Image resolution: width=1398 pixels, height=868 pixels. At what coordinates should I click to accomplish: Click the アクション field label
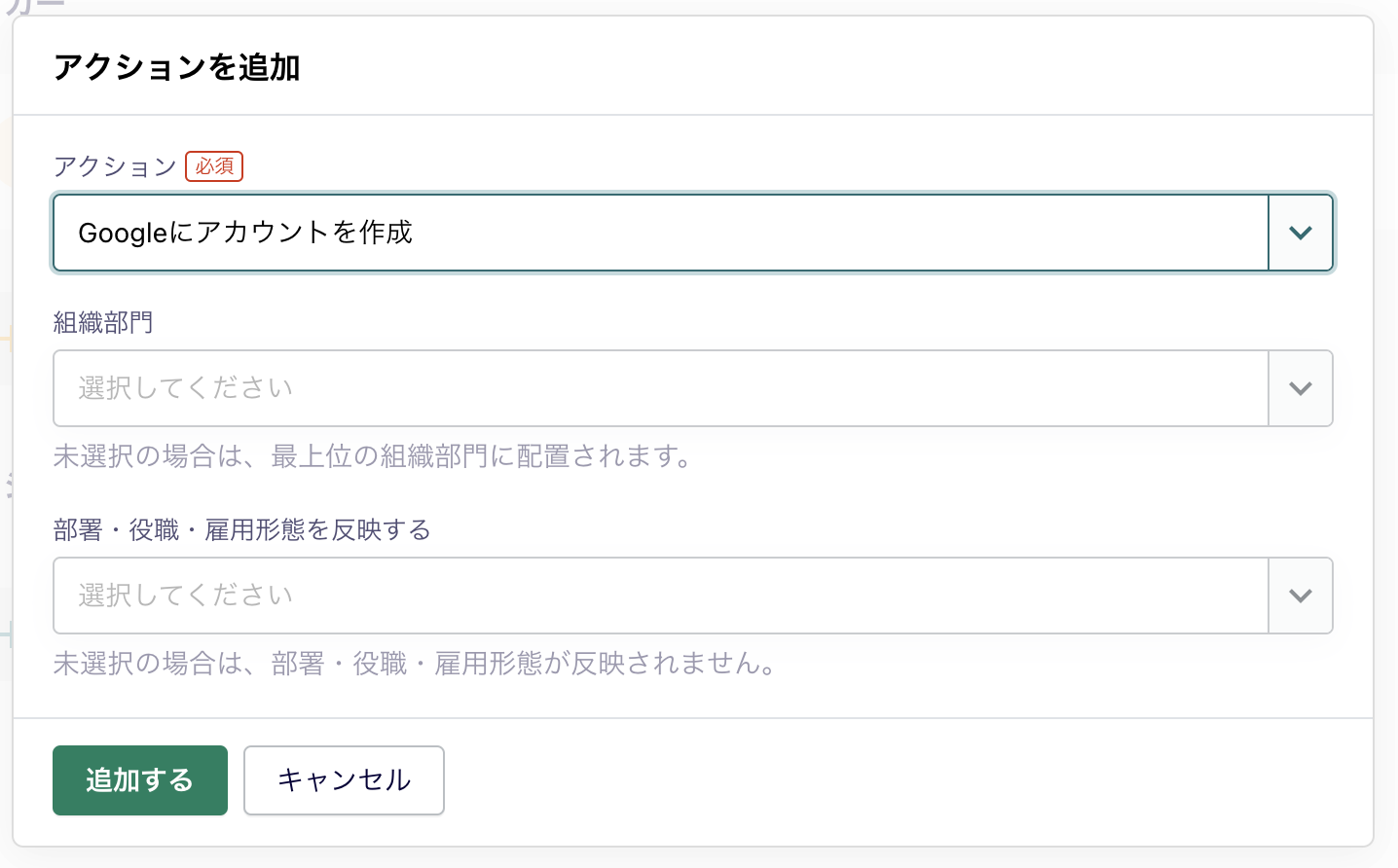115,166
